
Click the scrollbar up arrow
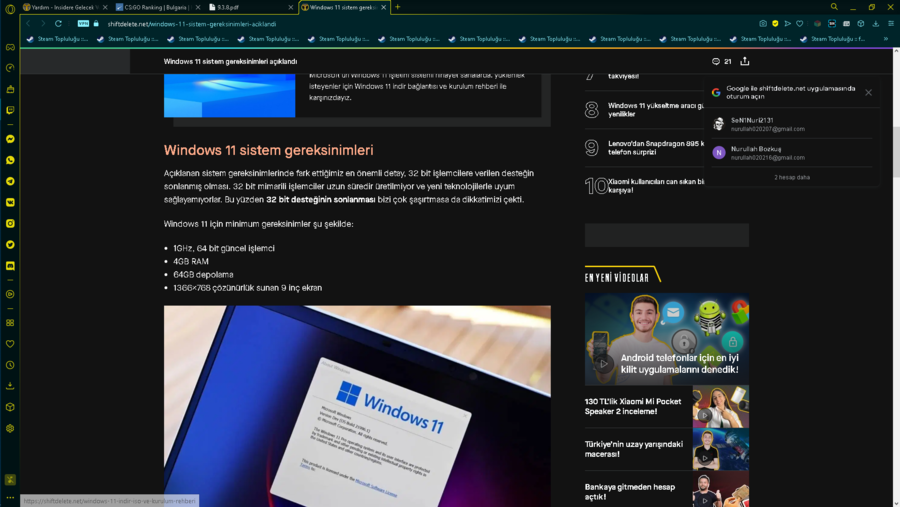click(x=896, y=52)
